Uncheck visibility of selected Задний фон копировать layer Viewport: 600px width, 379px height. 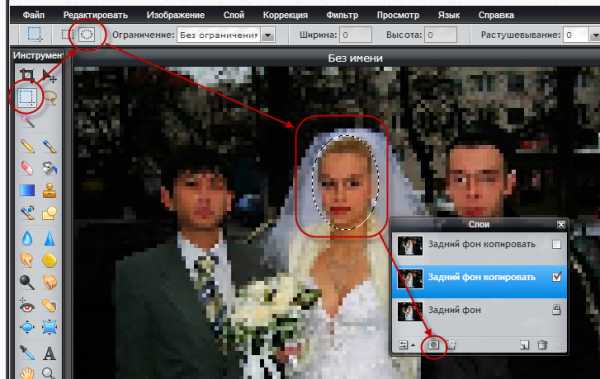point(556,277)
